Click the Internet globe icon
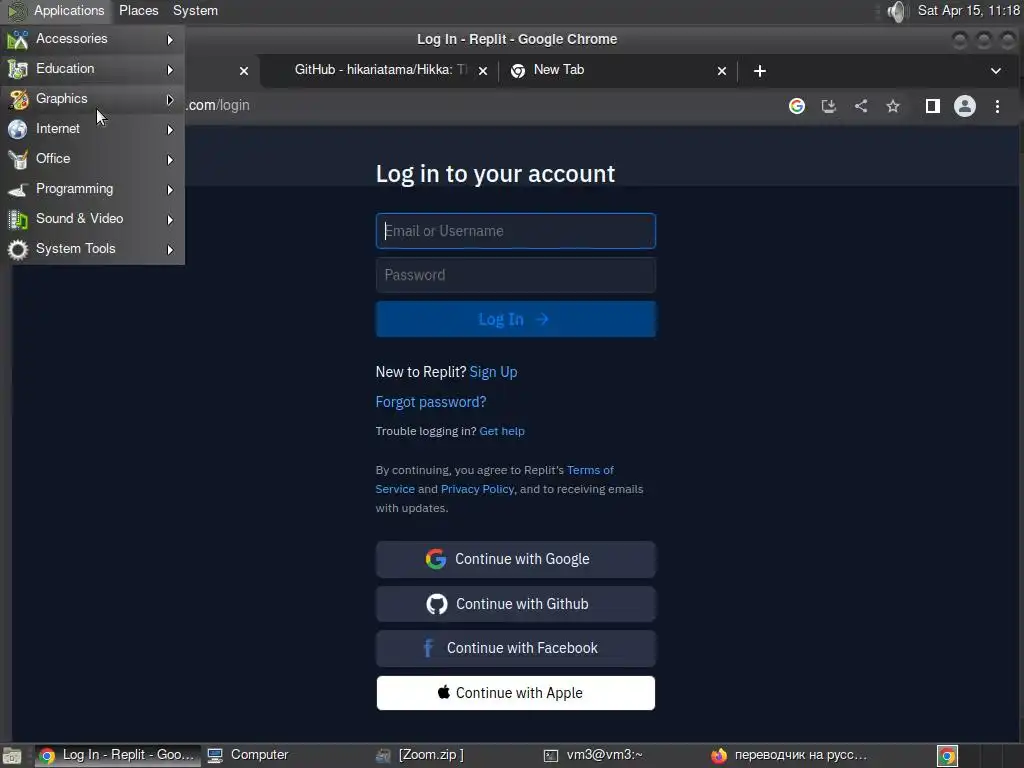The height and width of the screenshot is (768, 1024). [18, 129]
